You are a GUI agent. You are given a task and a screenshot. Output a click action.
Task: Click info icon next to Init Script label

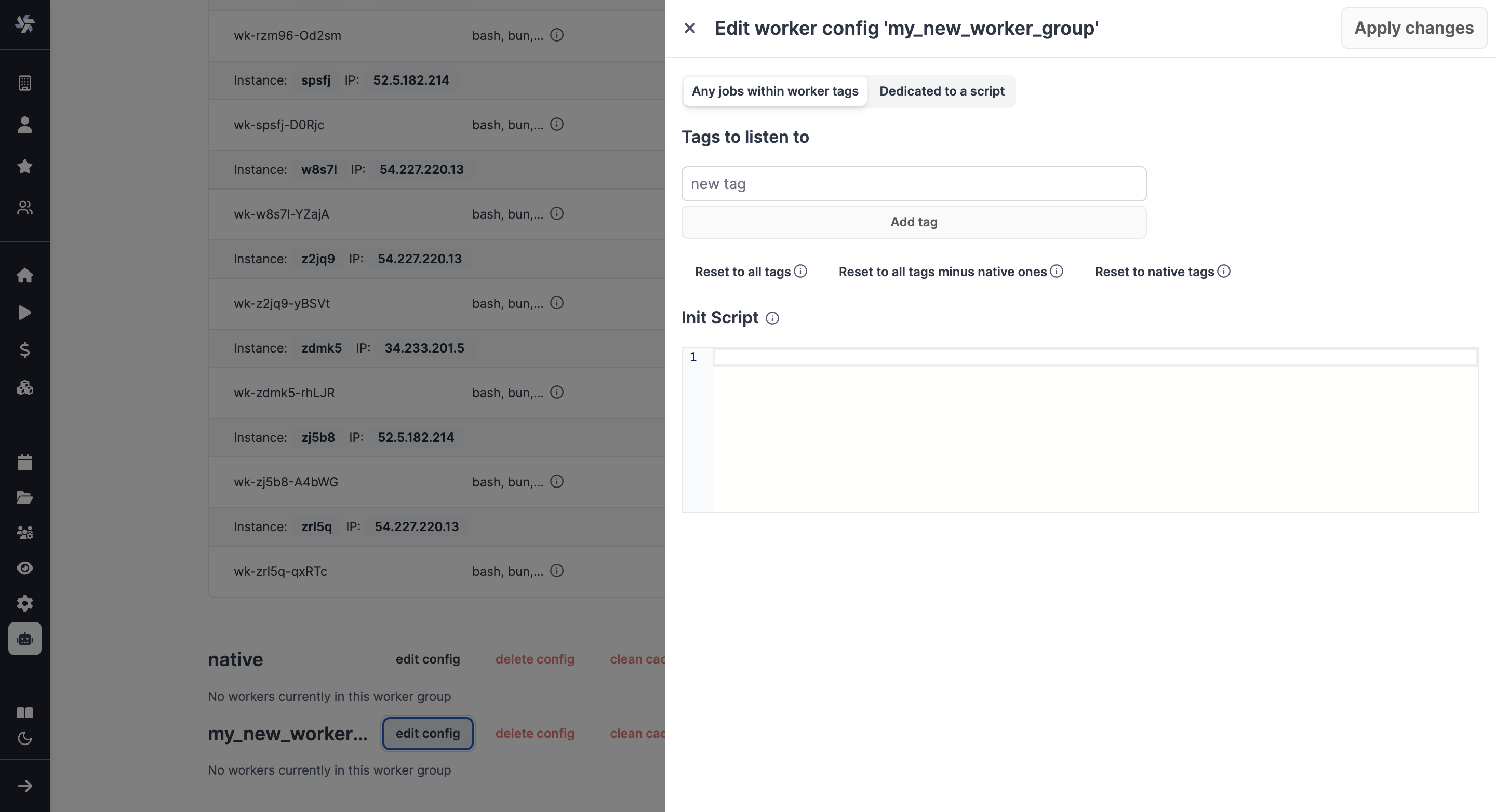[x=772, y=318]
